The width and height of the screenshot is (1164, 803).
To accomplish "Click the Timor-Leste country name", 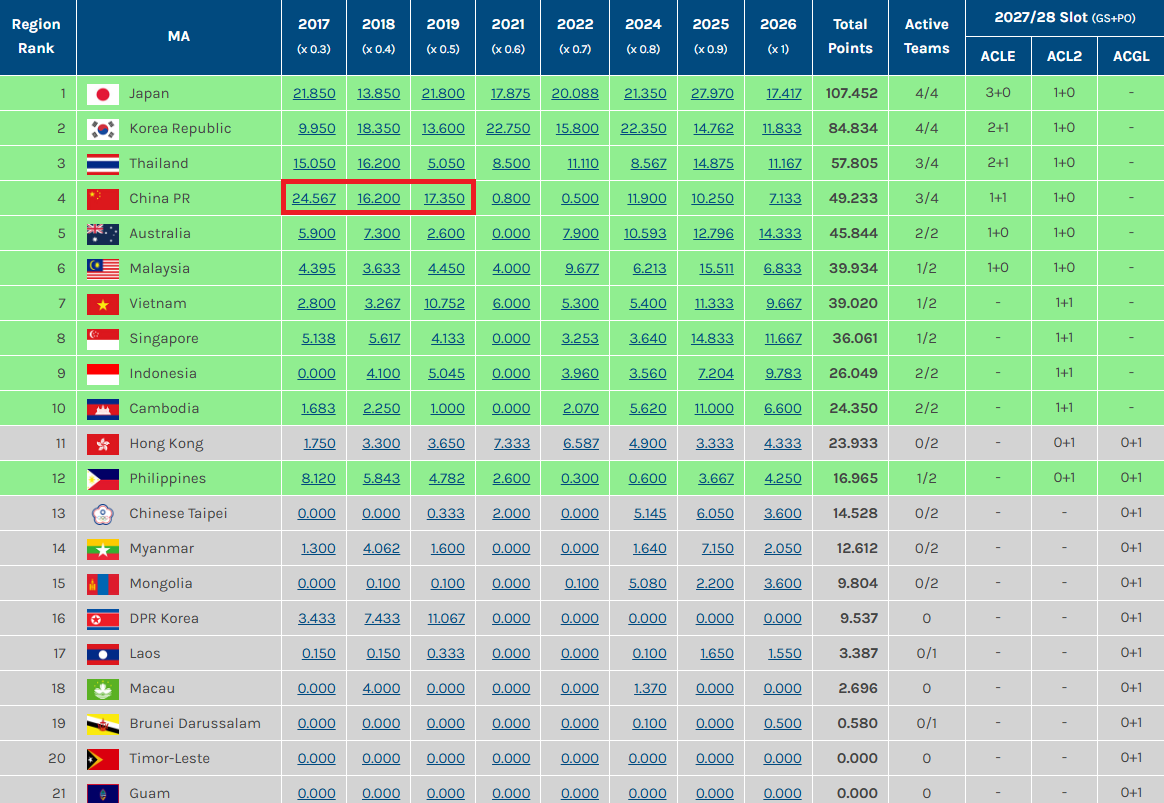I will tap(169, 758).
